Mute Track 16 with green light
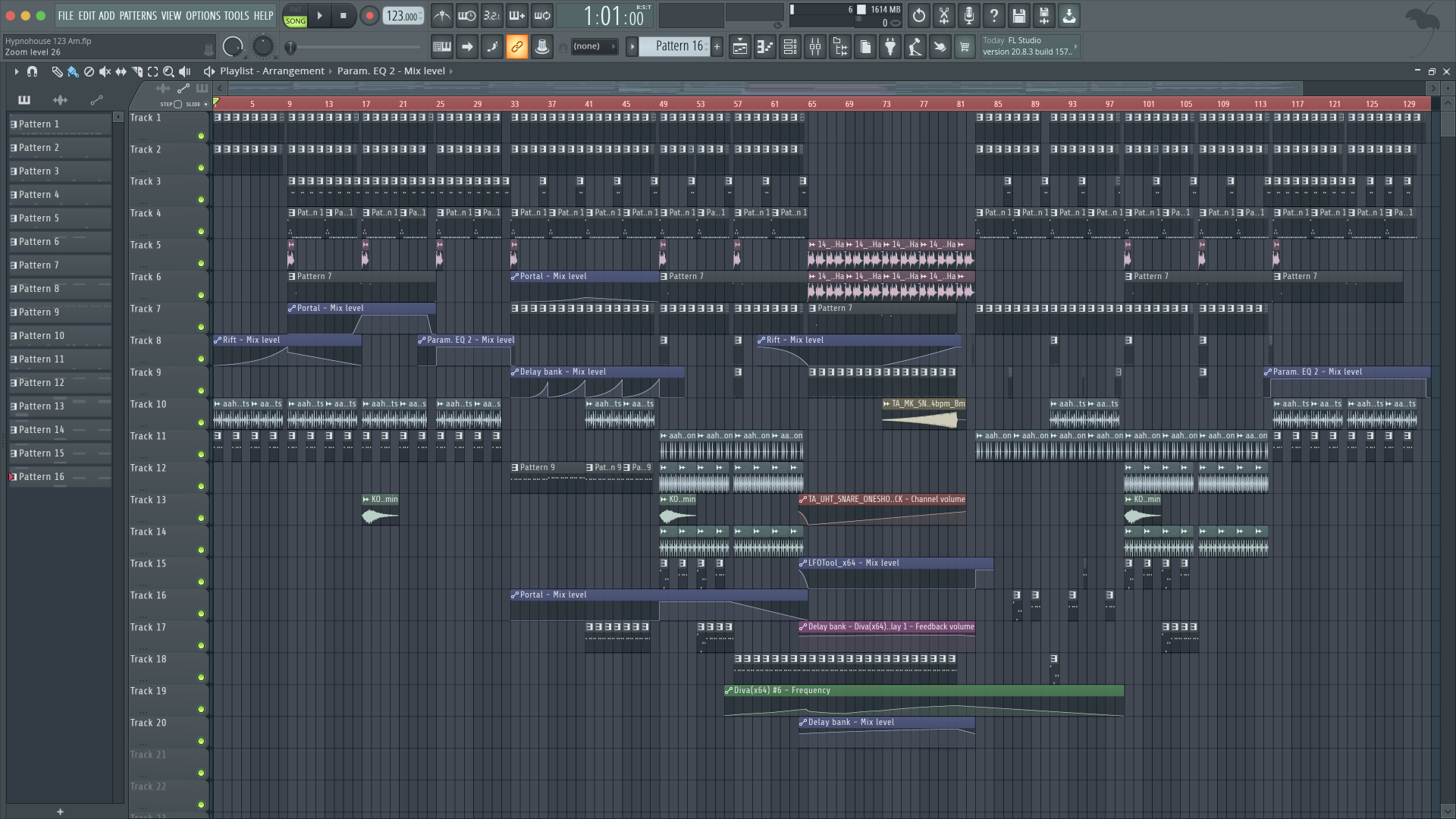Viewport: 1456px width, 819px height. pyautogui.click(x=201, y=614)
